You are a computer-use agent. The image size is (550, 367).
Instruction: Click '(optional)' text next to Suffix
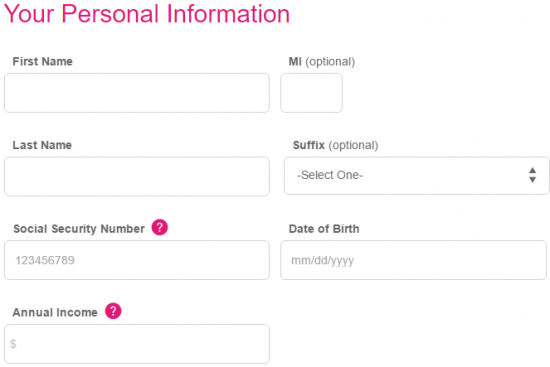[354, 145]
